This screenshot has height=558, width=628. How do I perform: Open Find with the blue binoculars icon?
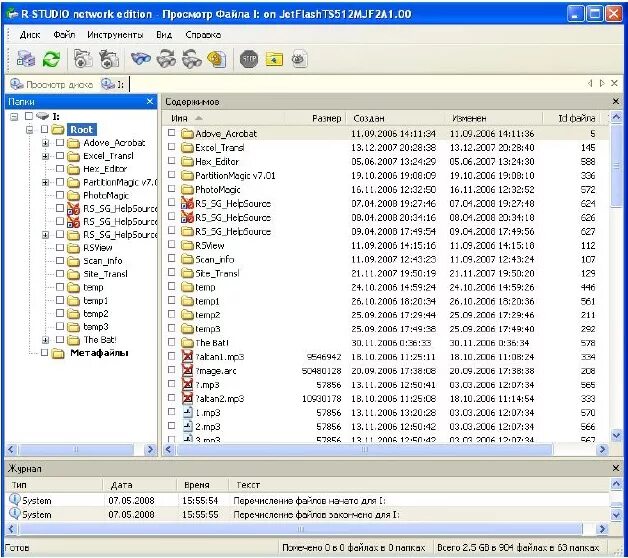click(141, 59)
